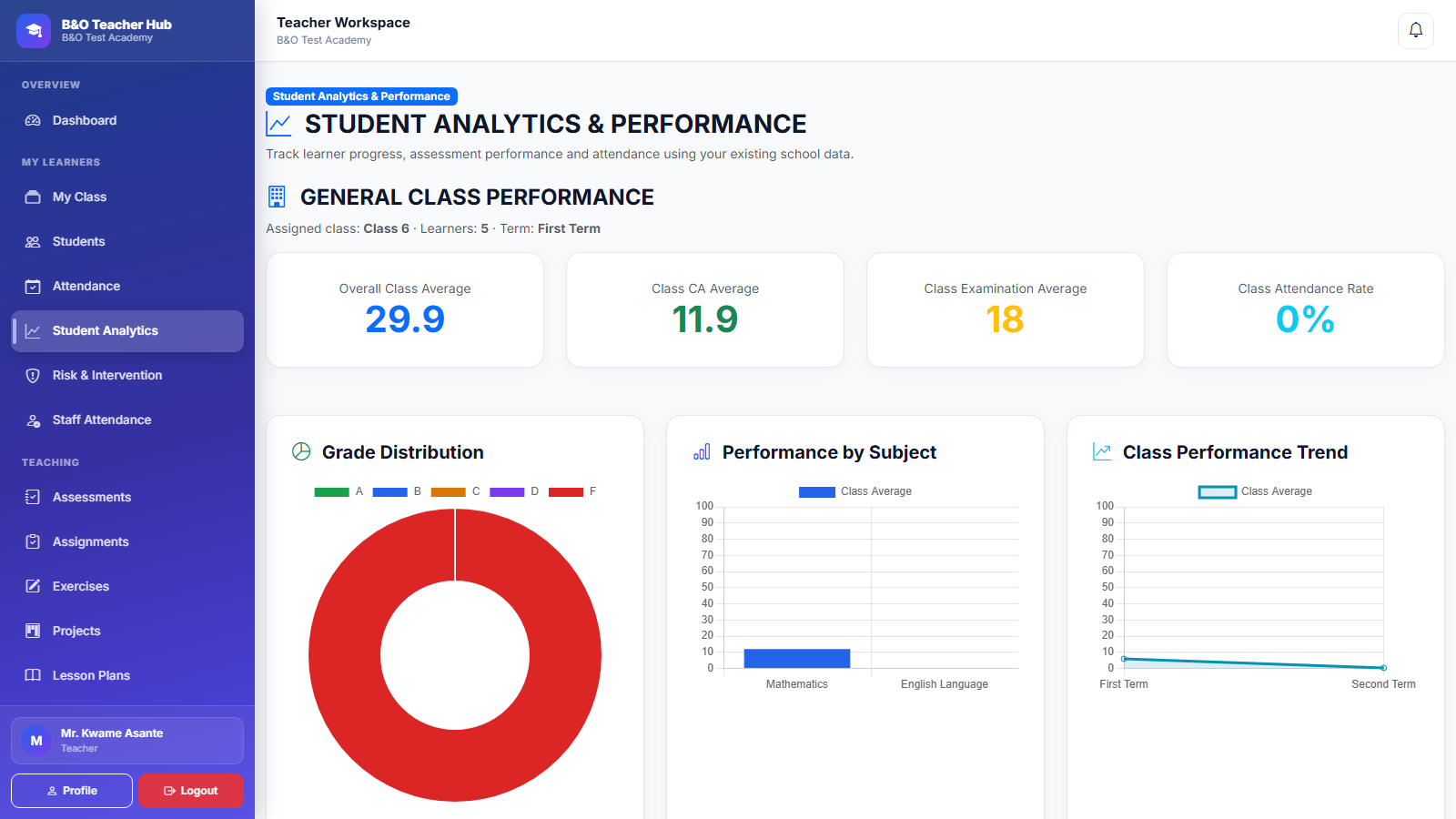Click the Class Performance Trend arrow icon

(1102, 451)
